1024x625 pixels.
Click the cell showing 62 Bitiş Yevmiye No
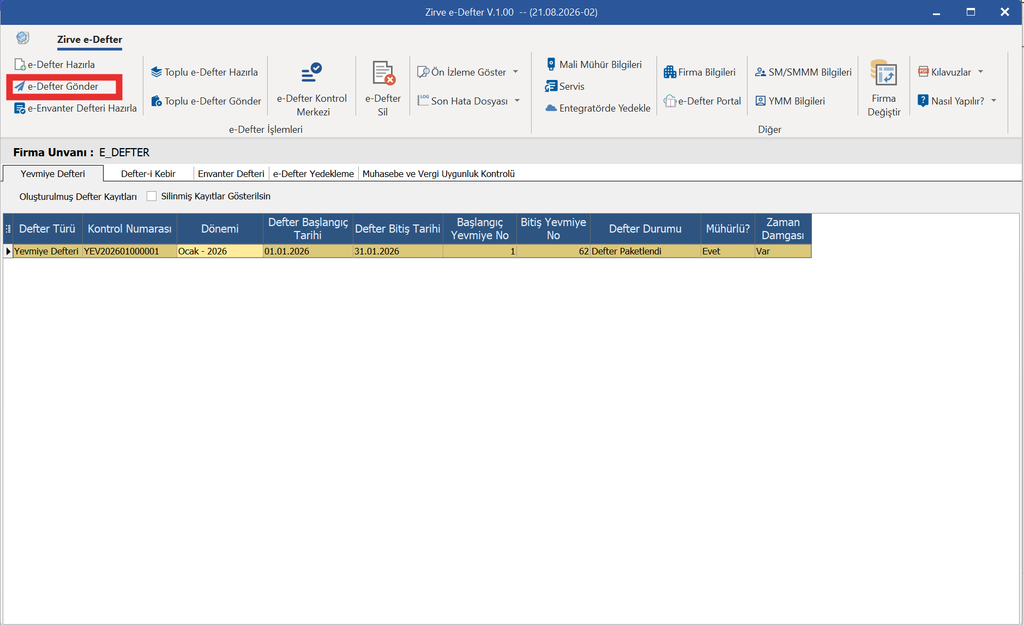pos(553,251)
